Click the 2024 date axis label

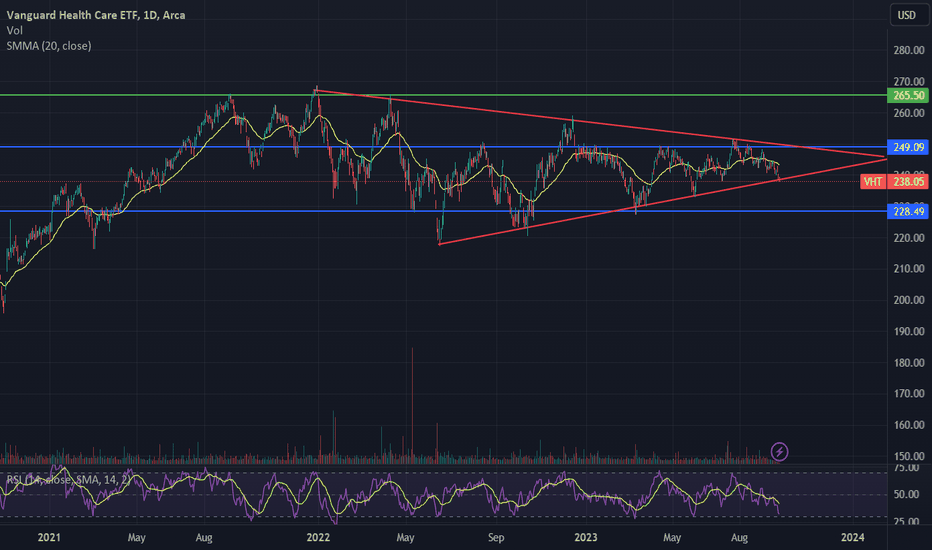click(853, 538)
